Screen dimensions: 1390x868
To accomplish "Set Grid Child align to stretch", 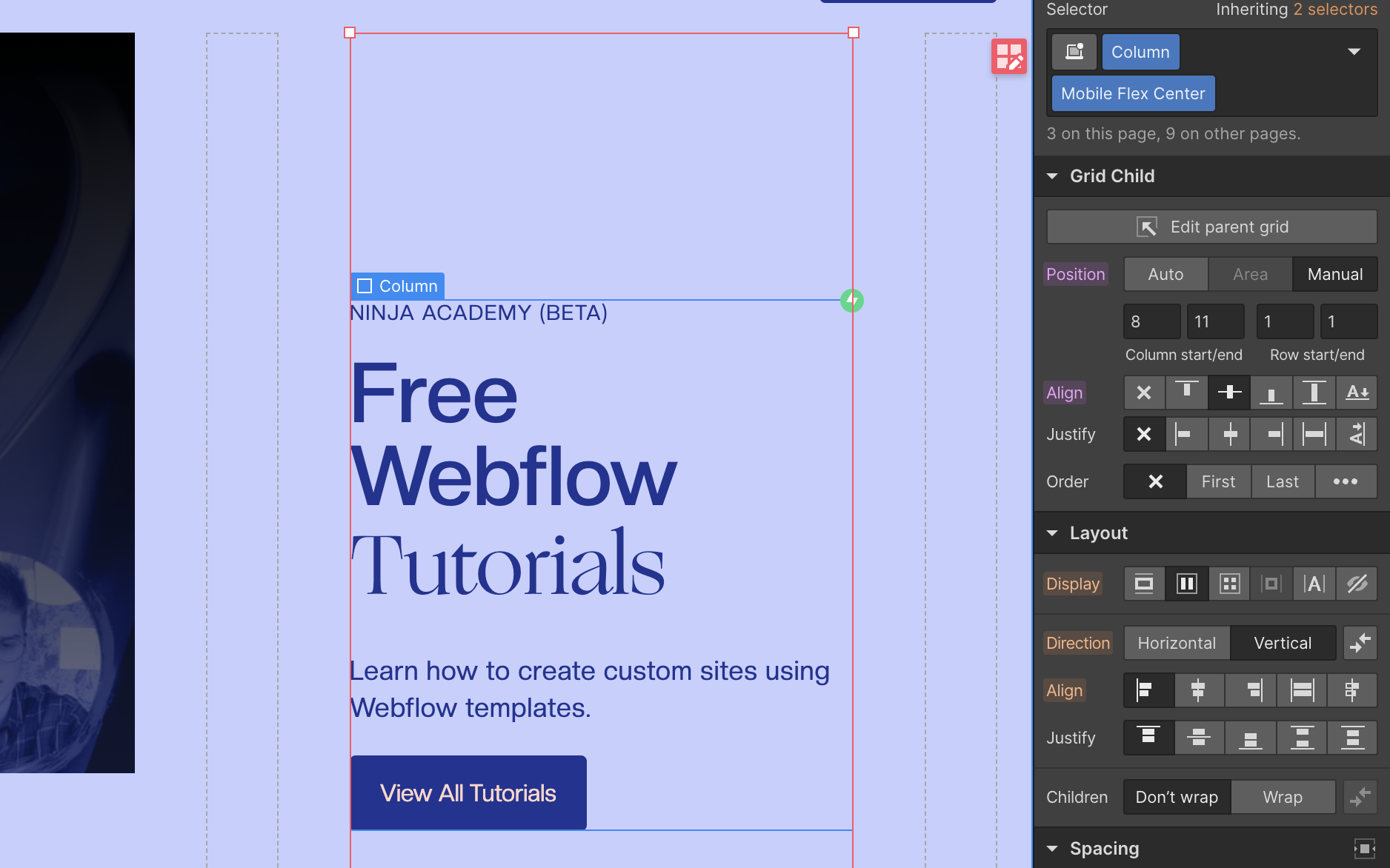I will 1314,393.
